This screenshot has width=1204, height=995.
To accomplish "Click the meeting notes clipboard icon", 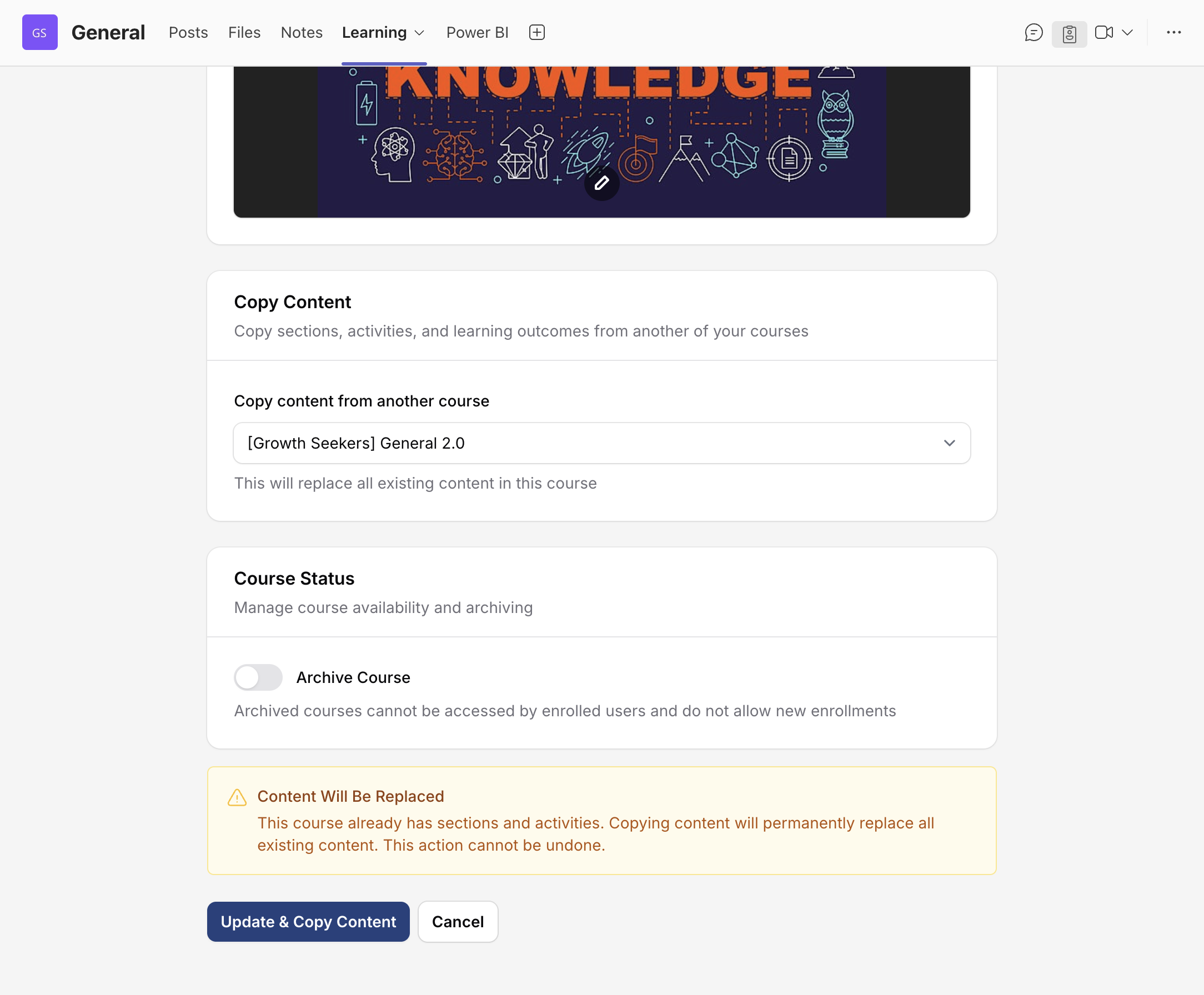I will 1069,34.
